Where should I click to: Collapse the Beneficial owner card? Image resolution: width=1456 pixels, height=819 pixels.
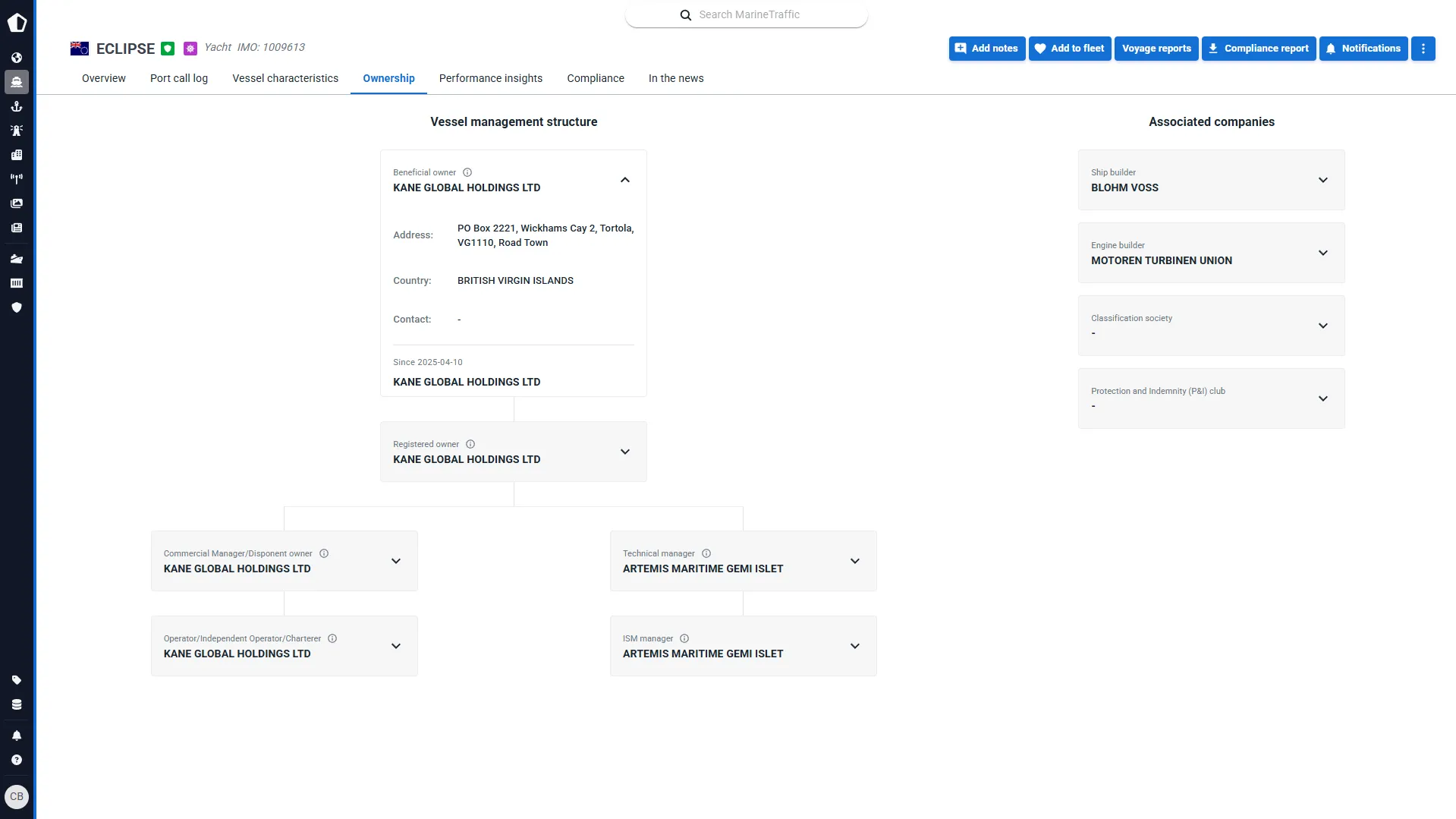[625, 180]
